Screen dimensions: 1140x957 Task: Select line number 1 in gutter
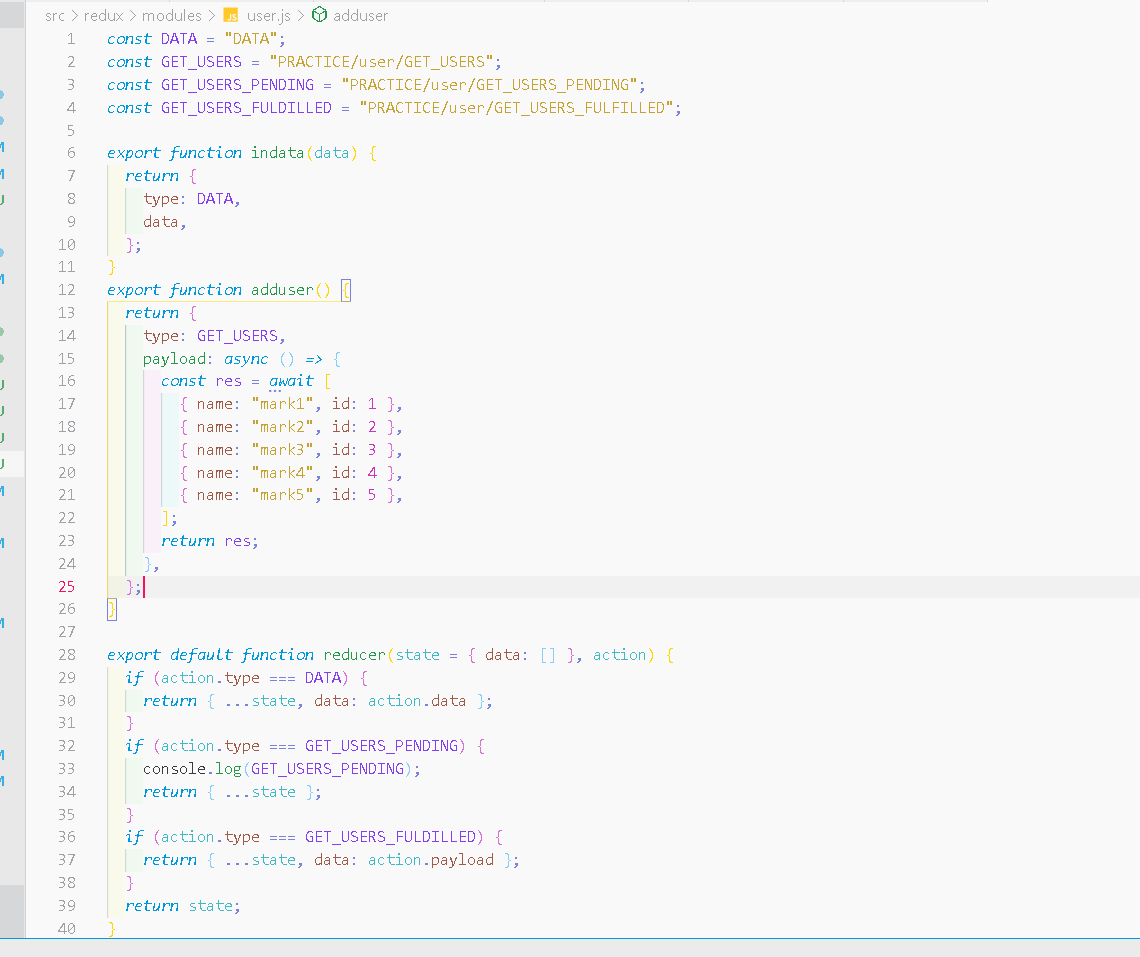pos(71,39)
